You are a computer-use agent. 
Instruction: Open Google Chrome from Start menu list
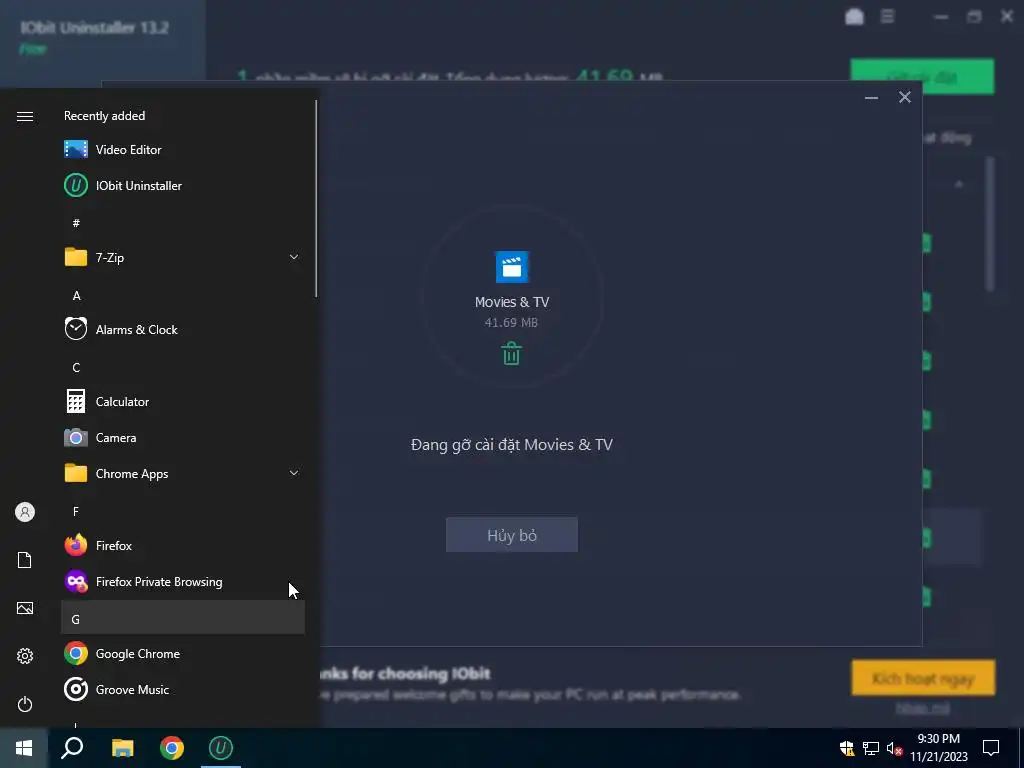tap(183, 654)
